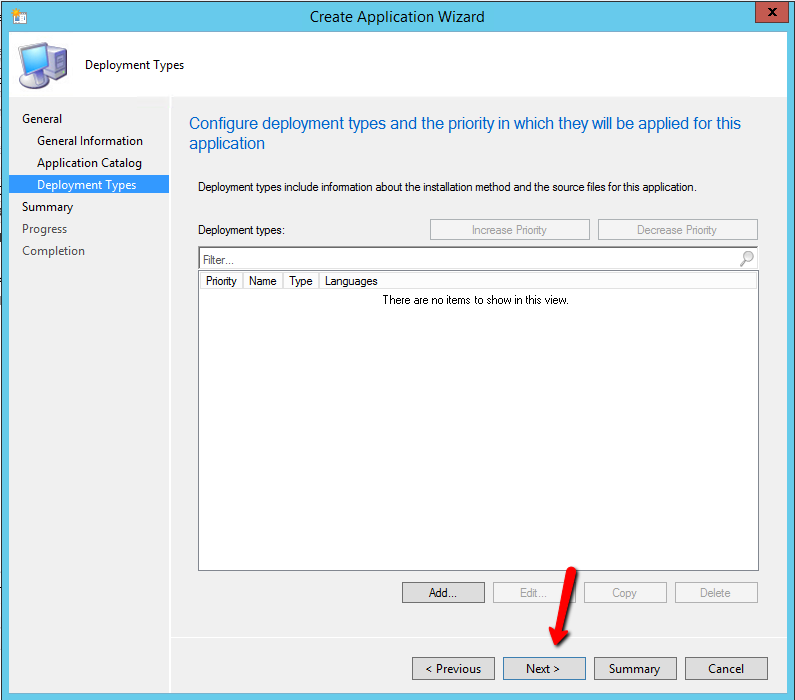Screen dimensions: 795x700
Task: Sort list by Languages column header
Action: [x=351, y=281]
